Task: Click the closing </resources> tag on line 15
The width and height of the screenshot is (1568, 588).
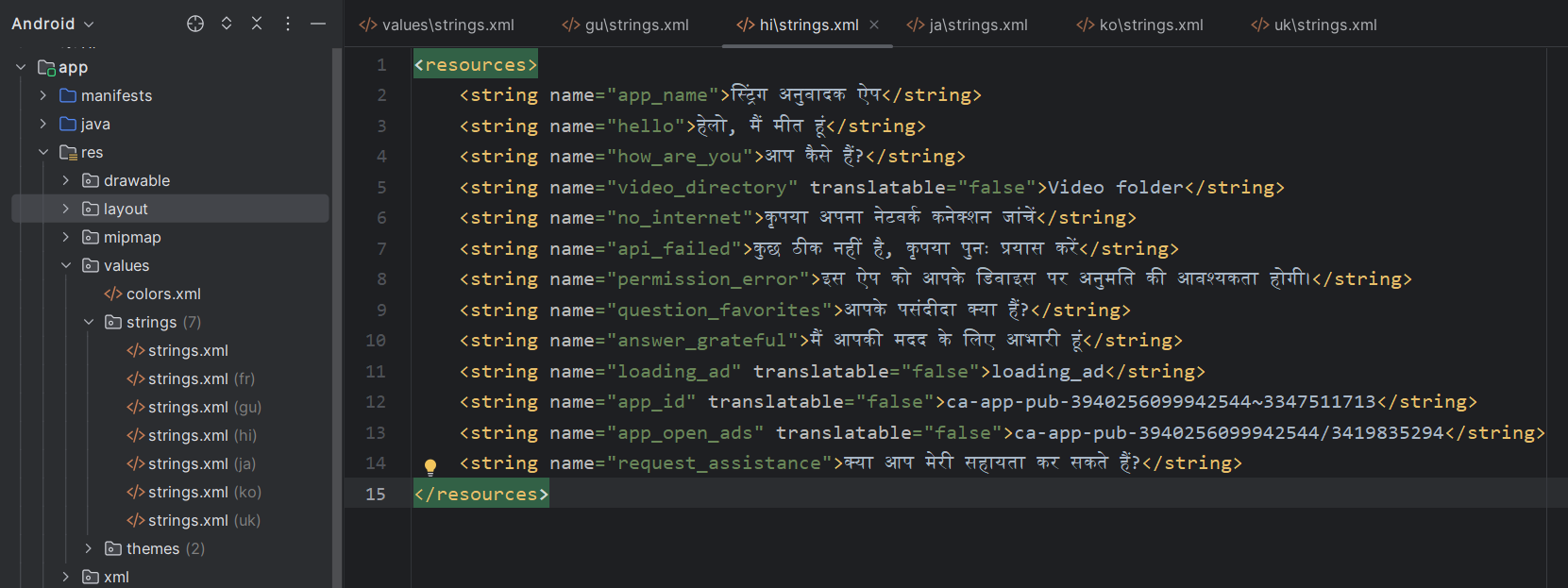Action: tap(481, 494)
